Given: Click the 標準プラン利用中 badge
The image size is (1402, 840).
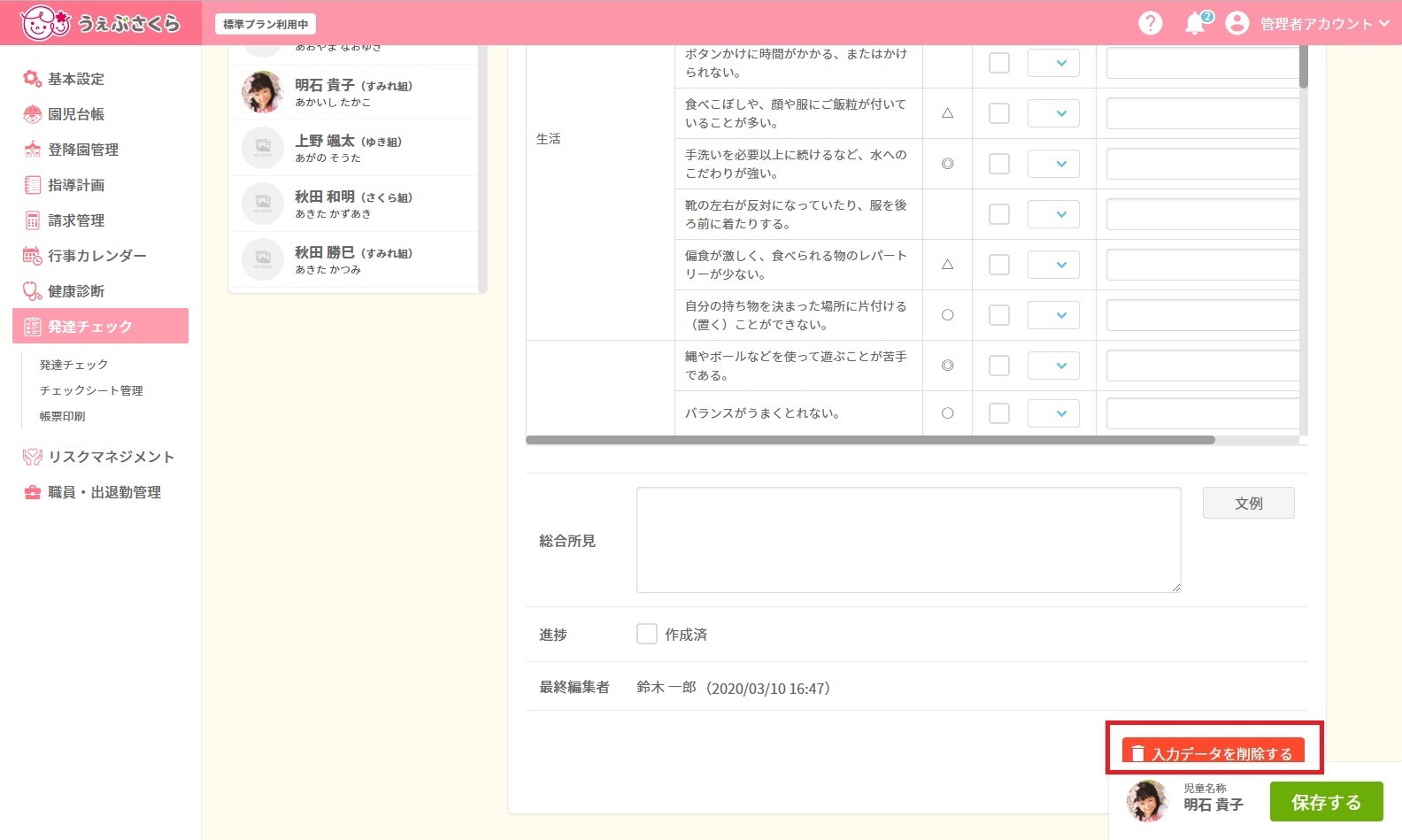Looking at the screenshot, I should 266,24.
